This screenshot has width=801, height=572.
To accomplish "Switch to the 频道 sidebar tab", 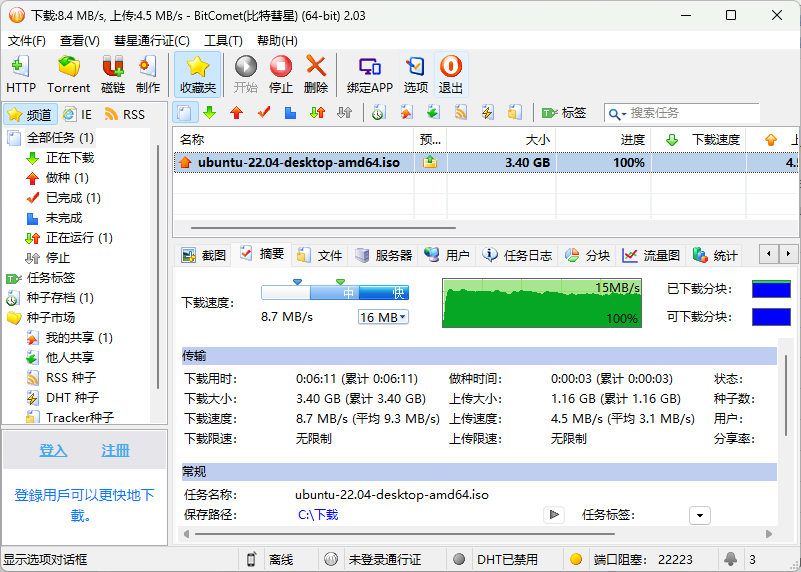I will (30, 114).
